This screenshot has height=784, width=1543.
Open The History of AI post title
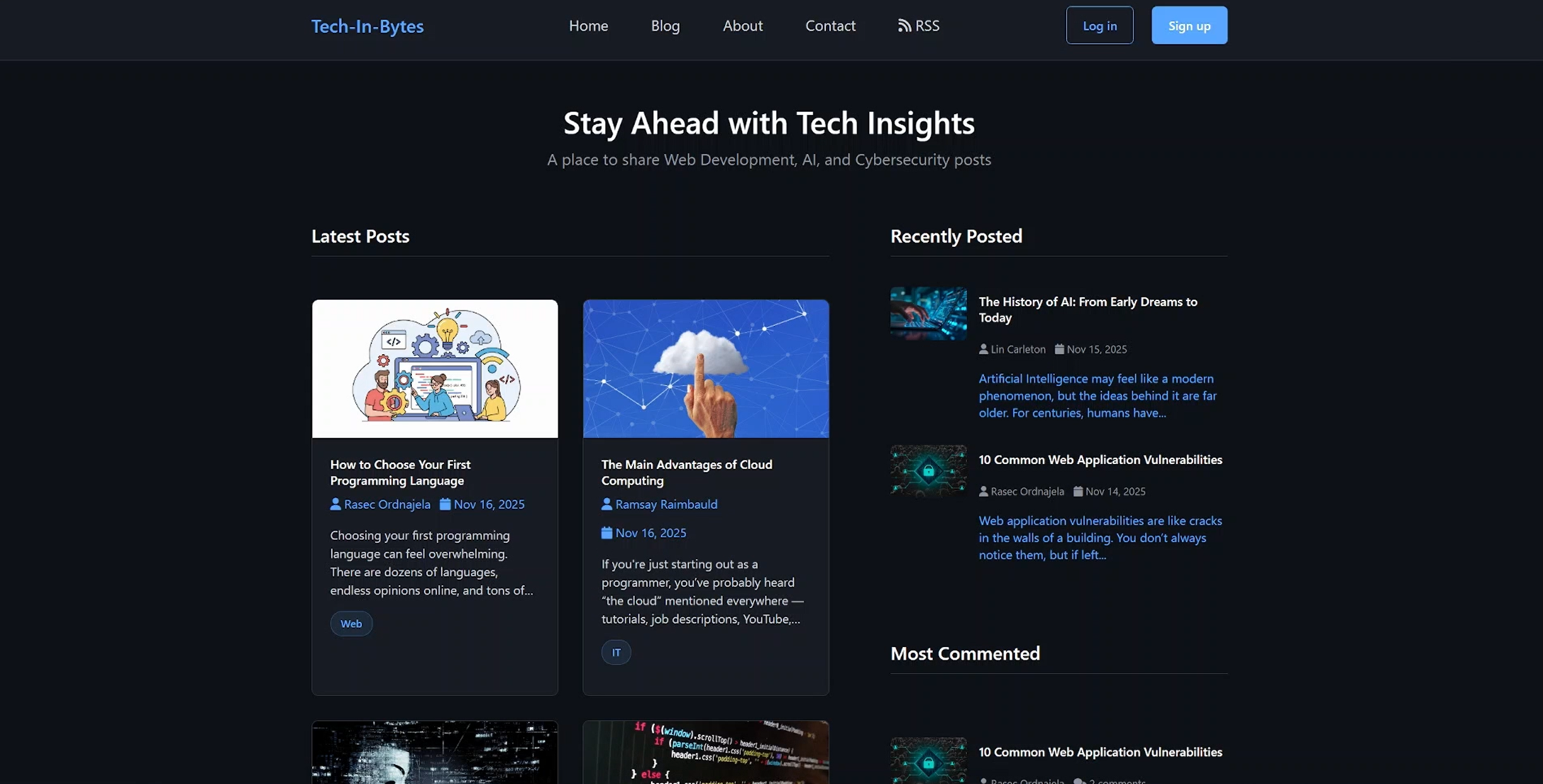[1088, 309]
